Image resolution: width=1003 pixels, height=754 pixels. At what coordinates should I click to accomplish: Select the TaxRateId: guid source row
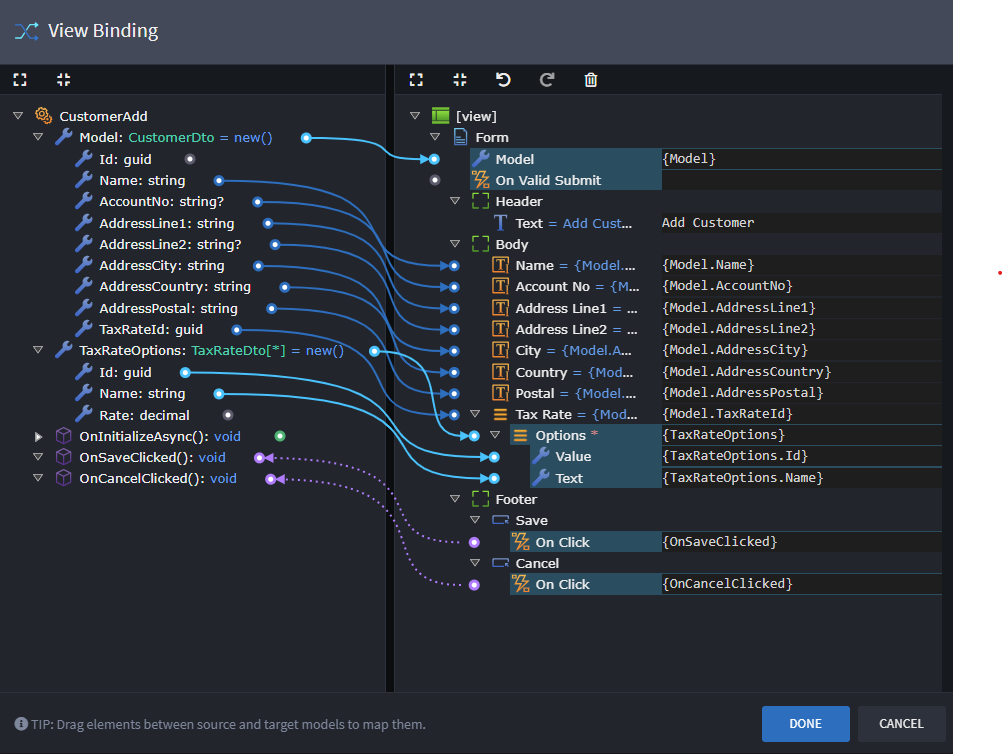pos(139,329)
